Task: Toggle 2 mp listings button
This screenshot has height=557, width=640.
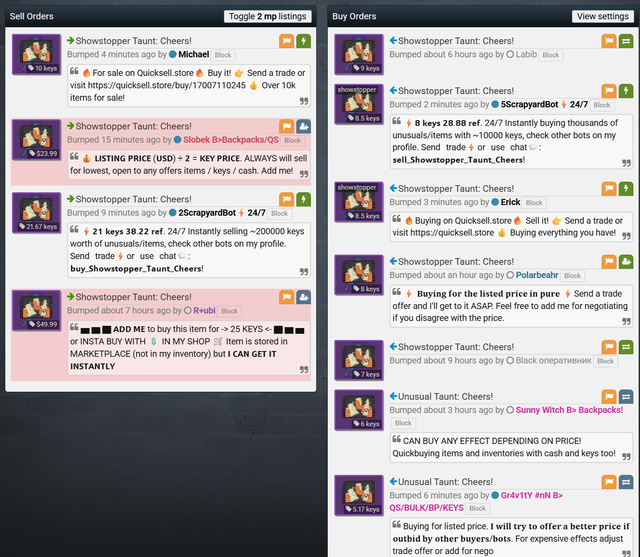Action: [267, 16]
